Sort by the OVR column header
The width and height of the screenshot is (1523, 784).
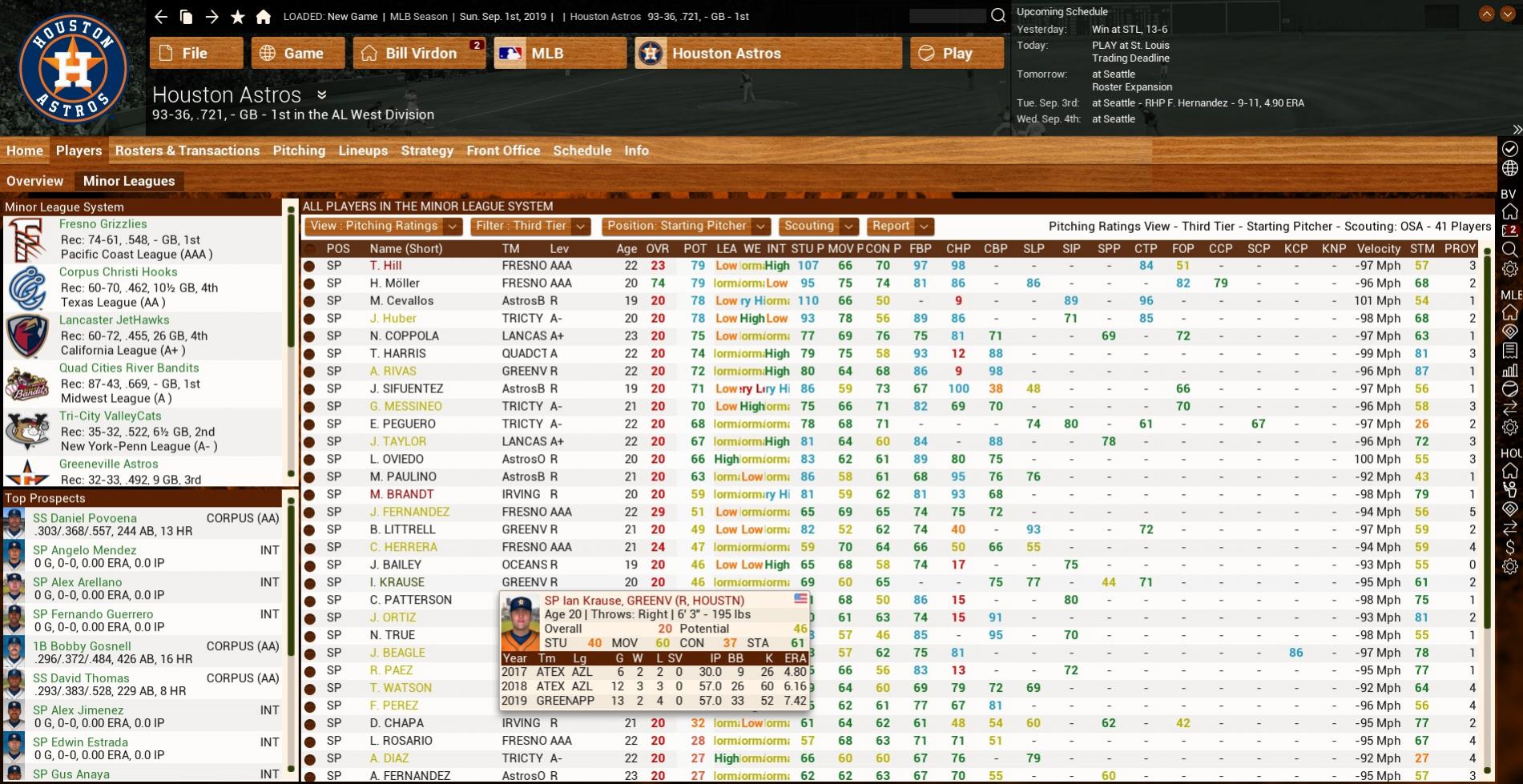[657, 248]
